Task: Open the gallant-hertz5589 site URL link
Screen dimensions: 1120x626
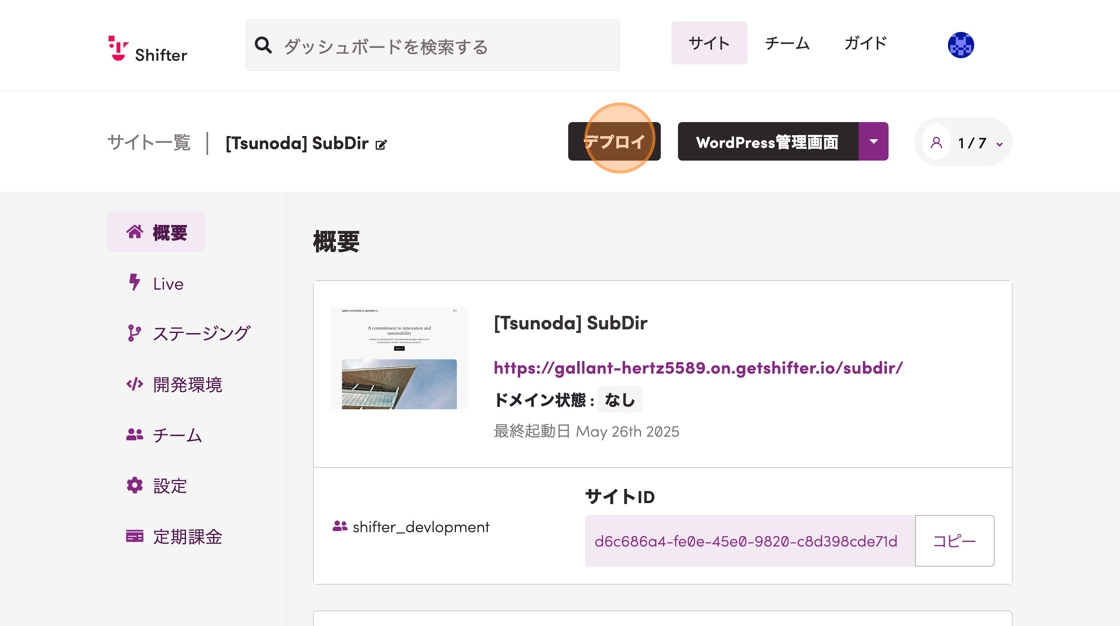Action: pos(698,368)
